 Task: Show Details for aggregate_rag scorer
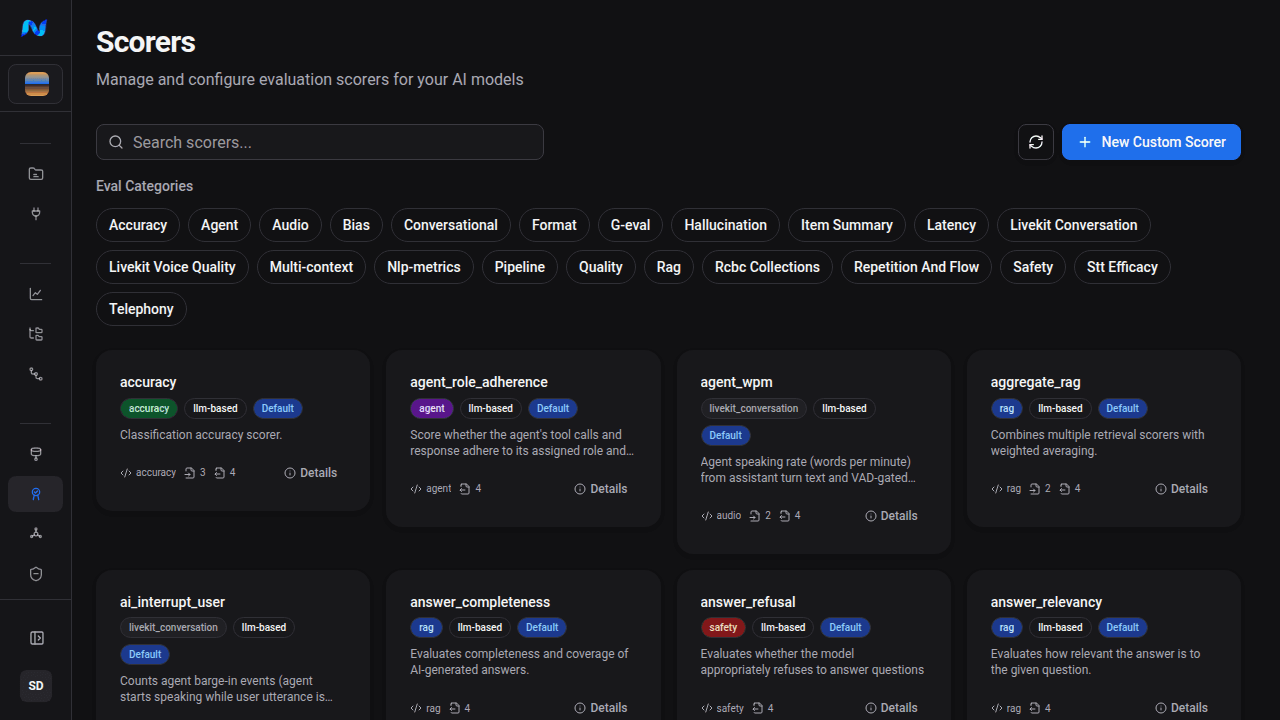[1181, 489]
